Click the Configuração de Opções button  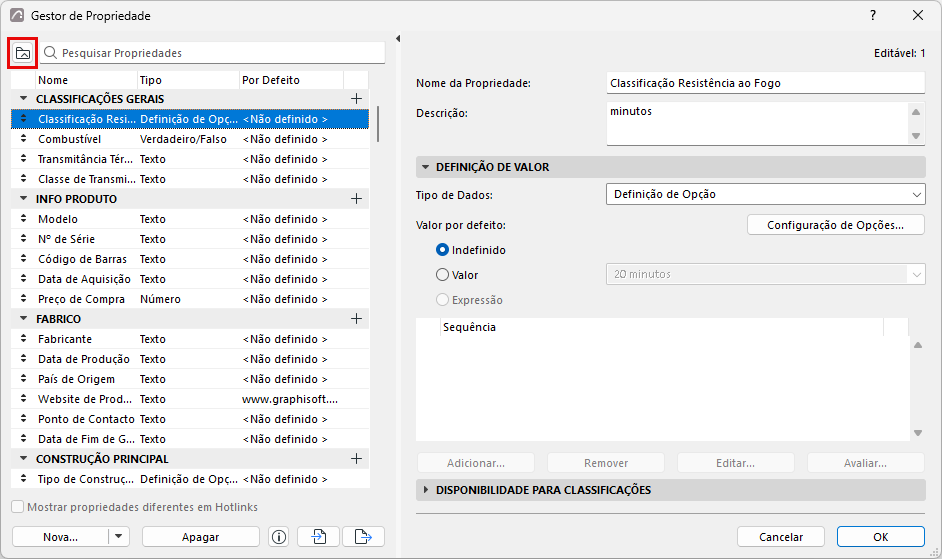point(836,225)
